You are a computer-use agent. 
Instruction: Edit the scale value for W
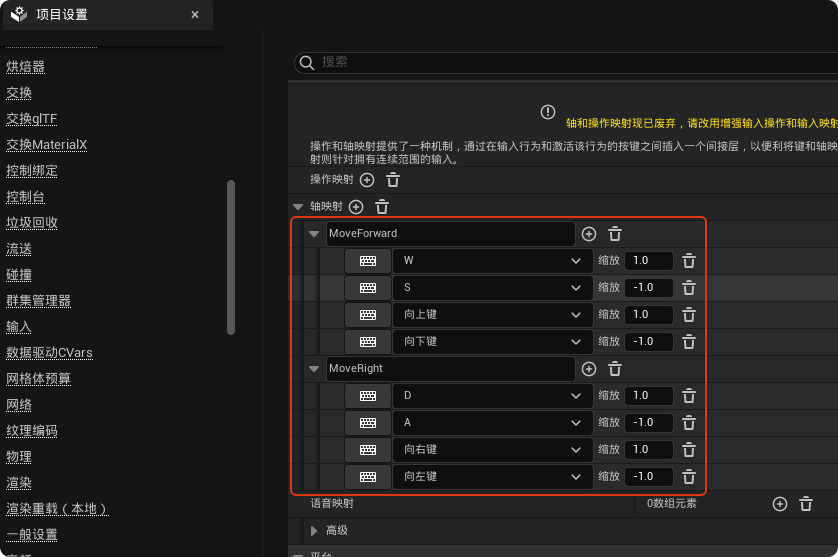[649, 261]
